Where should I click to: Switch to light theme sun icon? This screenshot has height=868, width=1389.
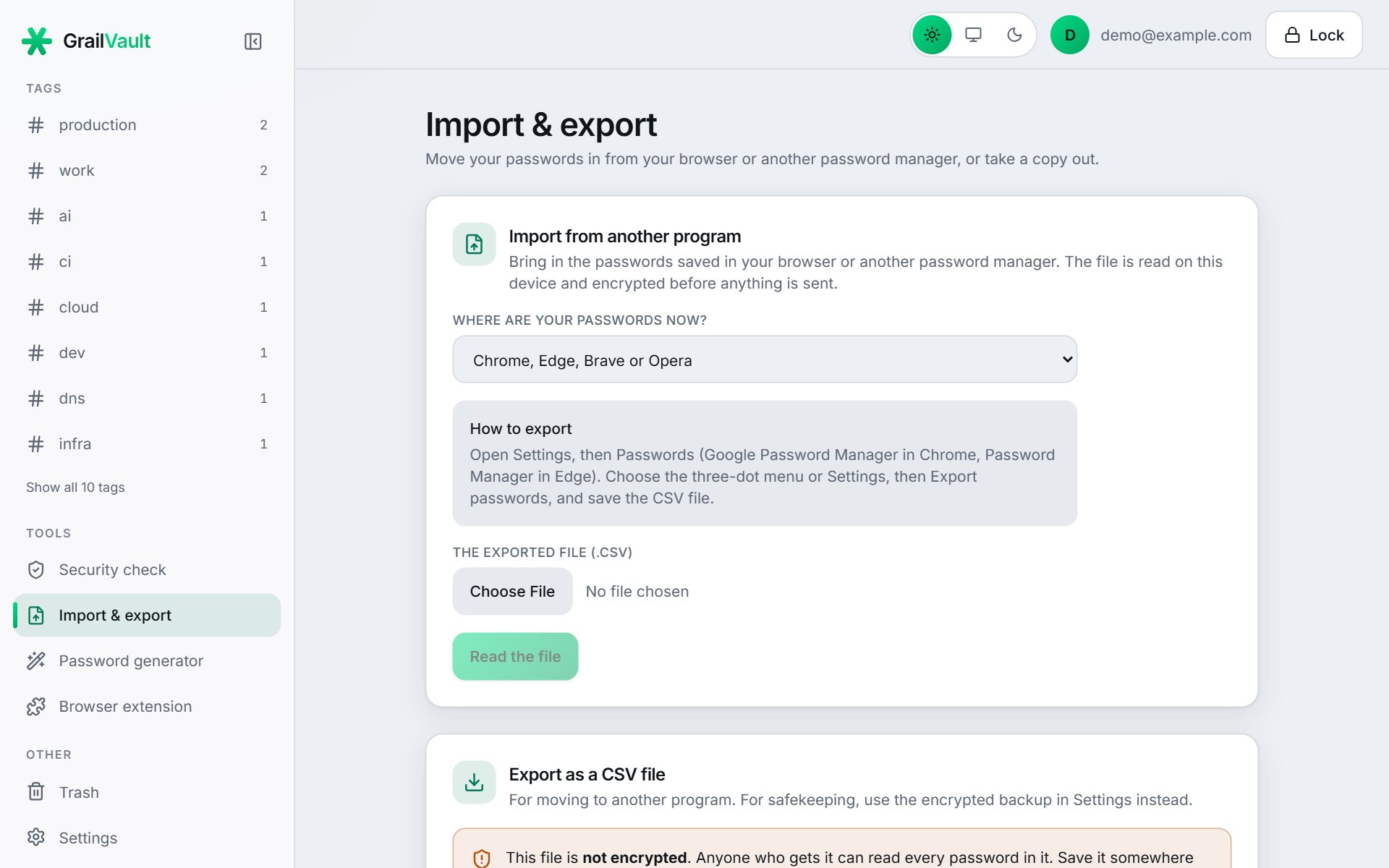(932, 35)
